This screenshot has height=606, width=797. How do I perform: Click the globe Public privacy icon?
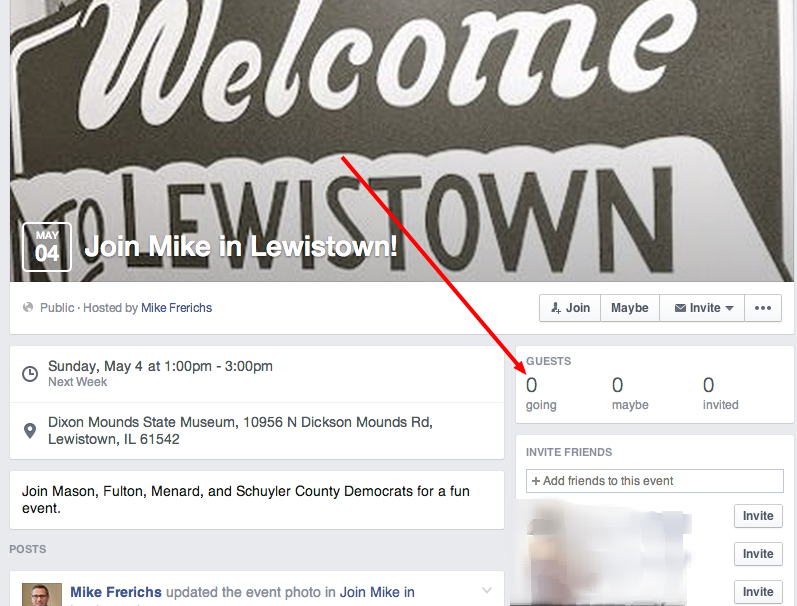pyautogui.click(x=28, y=308)
